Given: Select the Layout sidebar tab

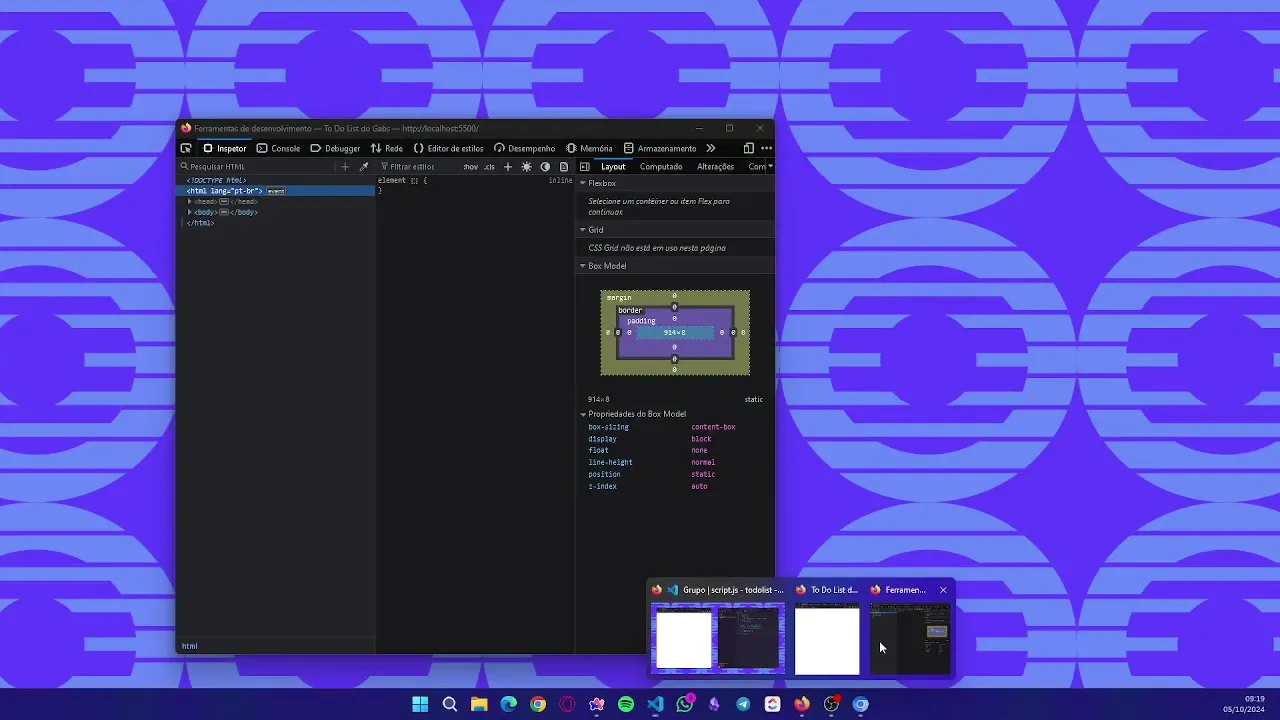Looking at the screenshot, I should coord(613,167).
